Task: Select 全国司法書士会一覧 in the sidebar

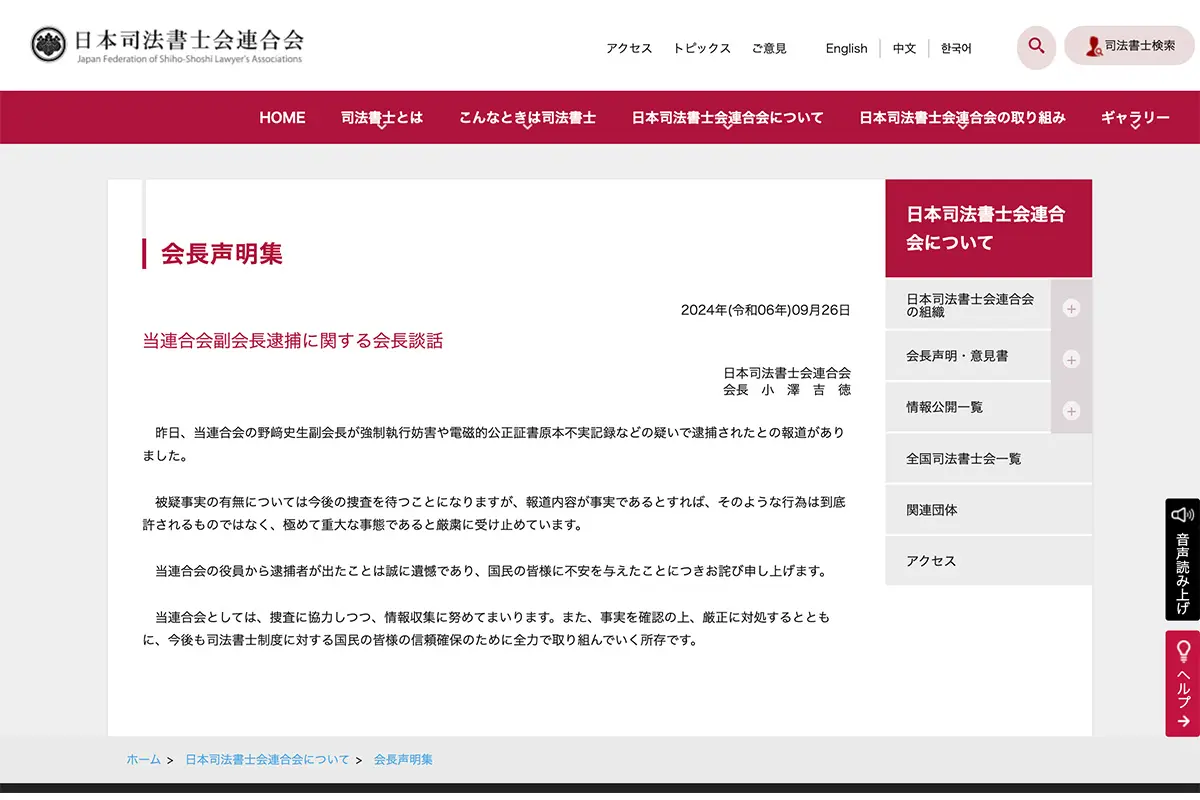Action: [x=963, y=459]
